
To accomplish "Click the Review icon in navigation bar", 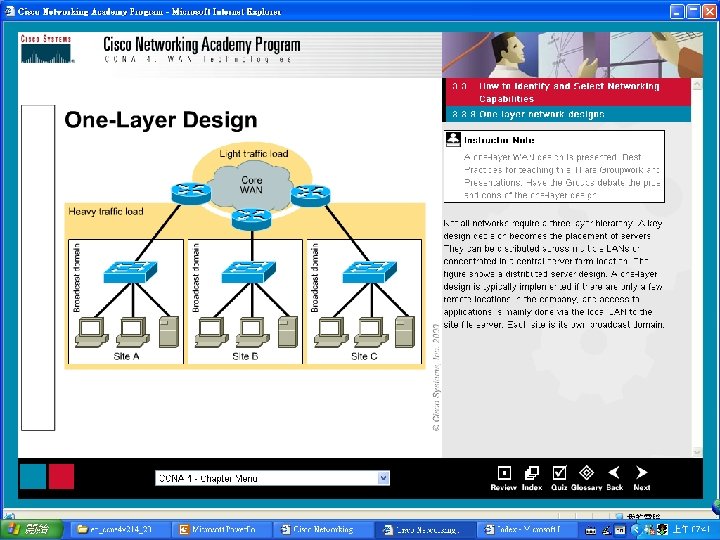I will 504,472.
